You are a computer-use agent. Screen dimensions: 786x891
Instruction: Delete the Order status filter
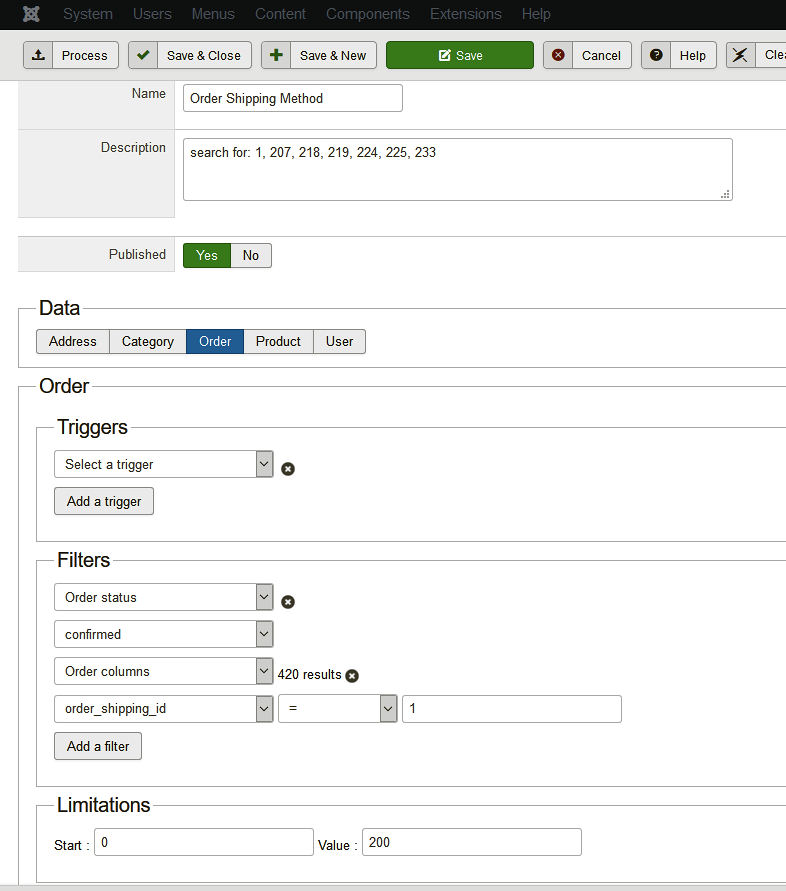pyautogui.click(x=288, y=601)
